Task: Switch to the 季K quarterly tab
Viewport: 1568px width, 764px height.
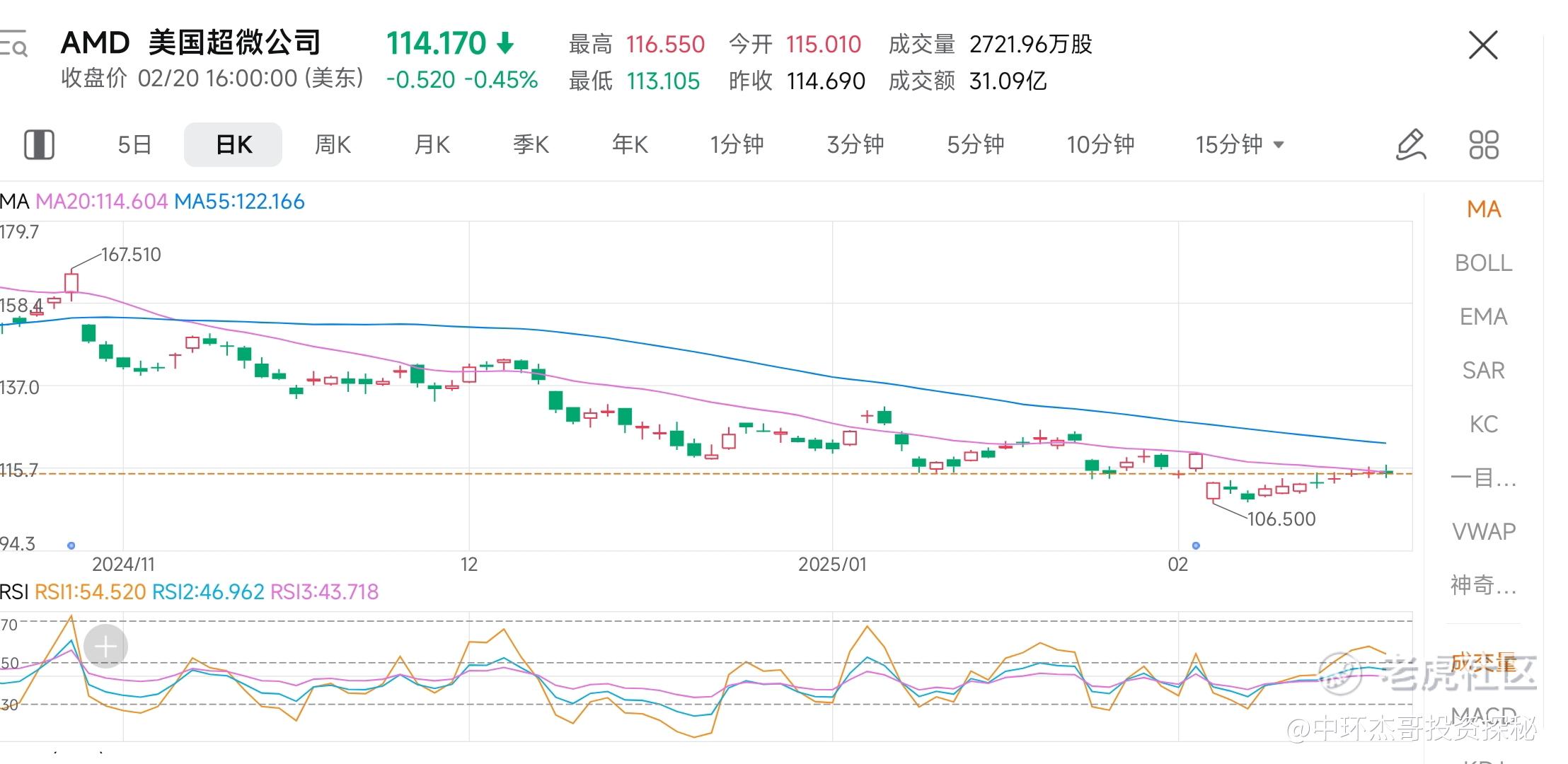Action: tap(531, 145)
